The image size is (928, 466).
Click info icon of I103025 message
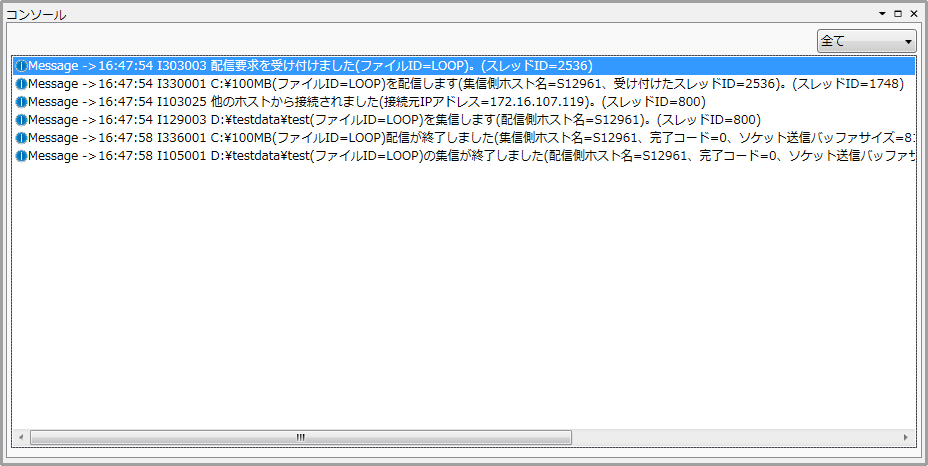pyautogui.click(x=21, y=102)
